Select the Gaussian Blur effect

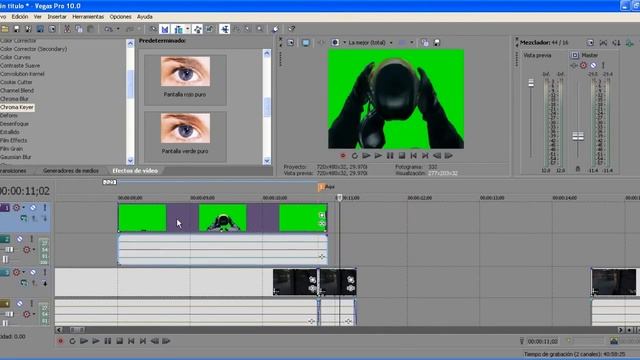click(16, 157)
